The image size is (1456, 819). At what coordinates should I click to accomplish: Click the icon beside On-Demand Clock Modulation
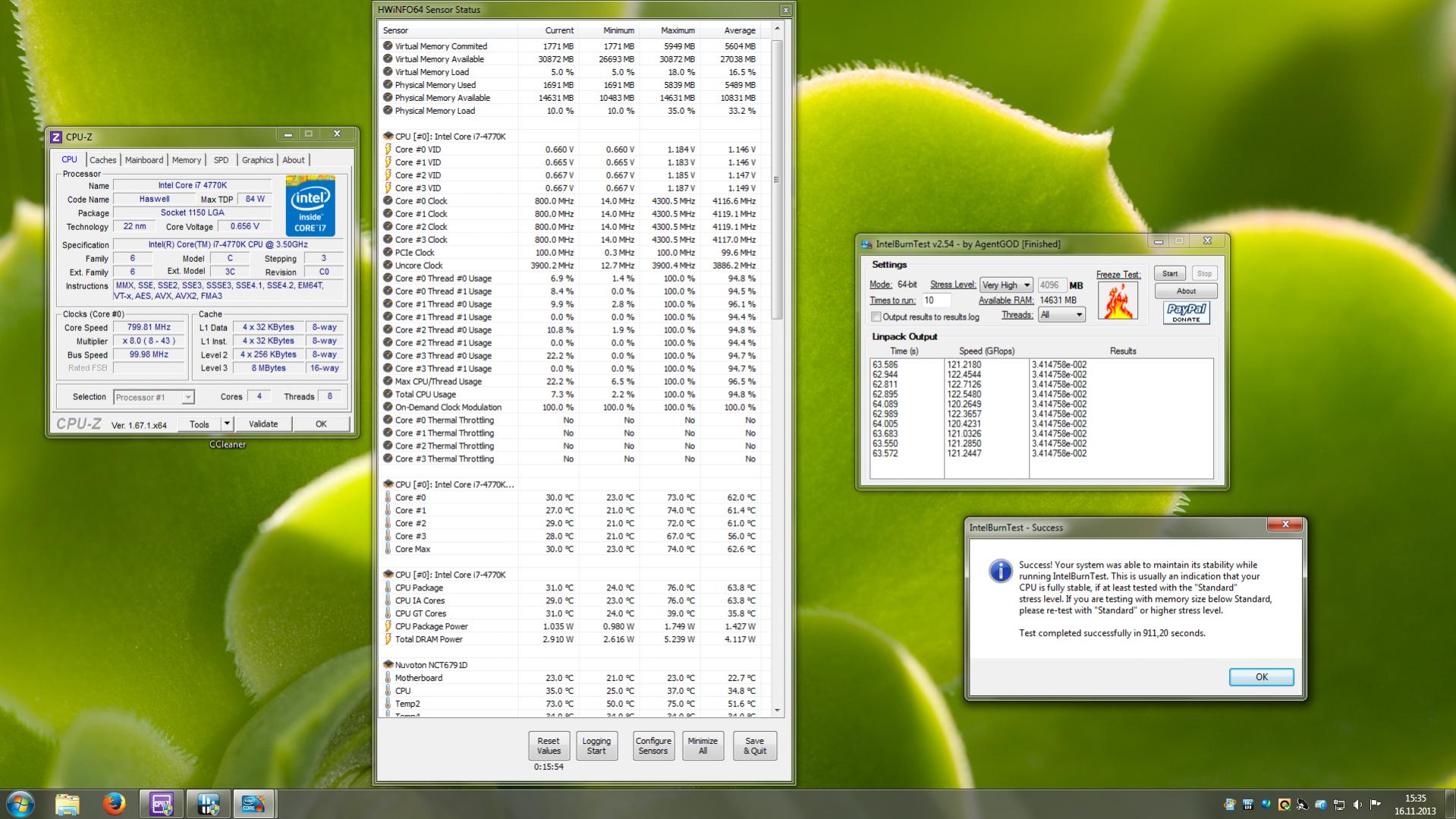point(388,408)
